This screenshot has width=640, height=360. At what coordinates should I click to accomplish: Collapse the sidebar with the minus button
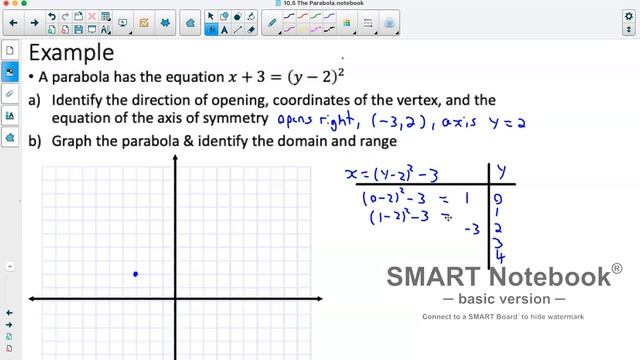coord(10,267)
